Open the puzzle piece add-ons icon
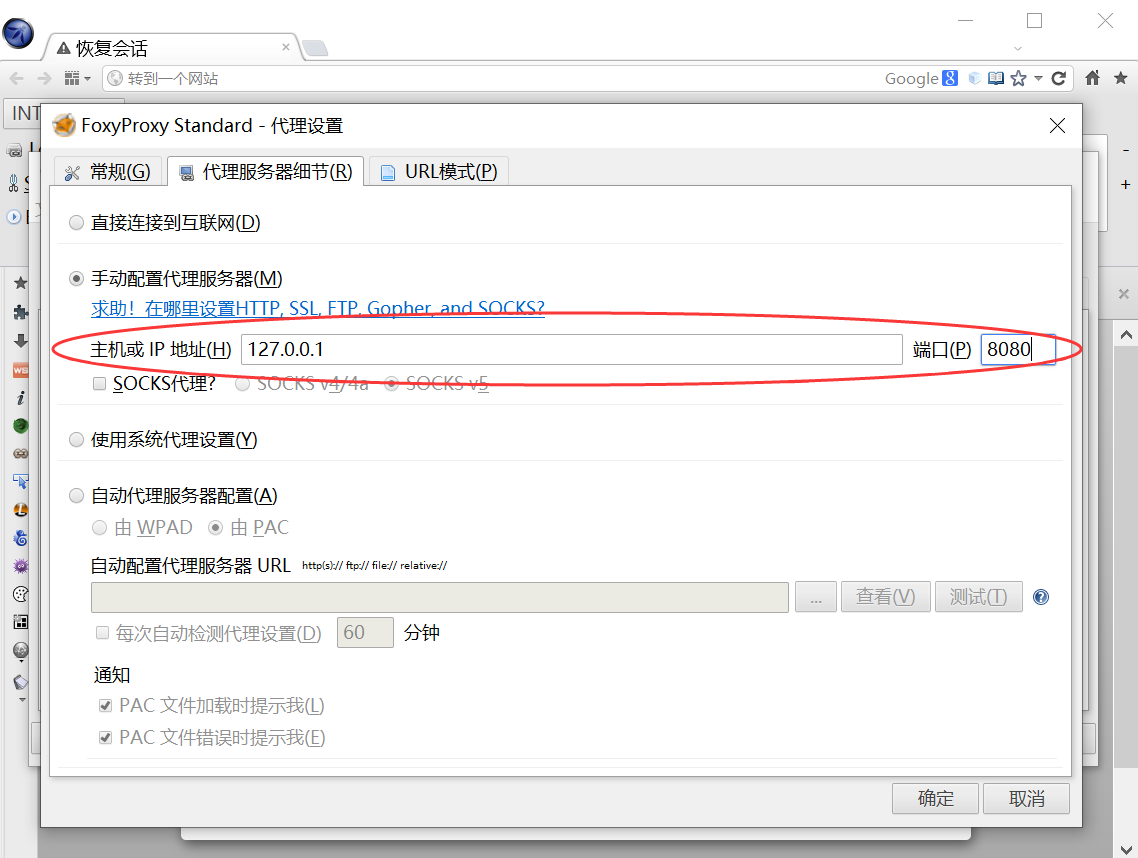Image resolution: width=1138 pixels, height=858 pixels. 21,312
